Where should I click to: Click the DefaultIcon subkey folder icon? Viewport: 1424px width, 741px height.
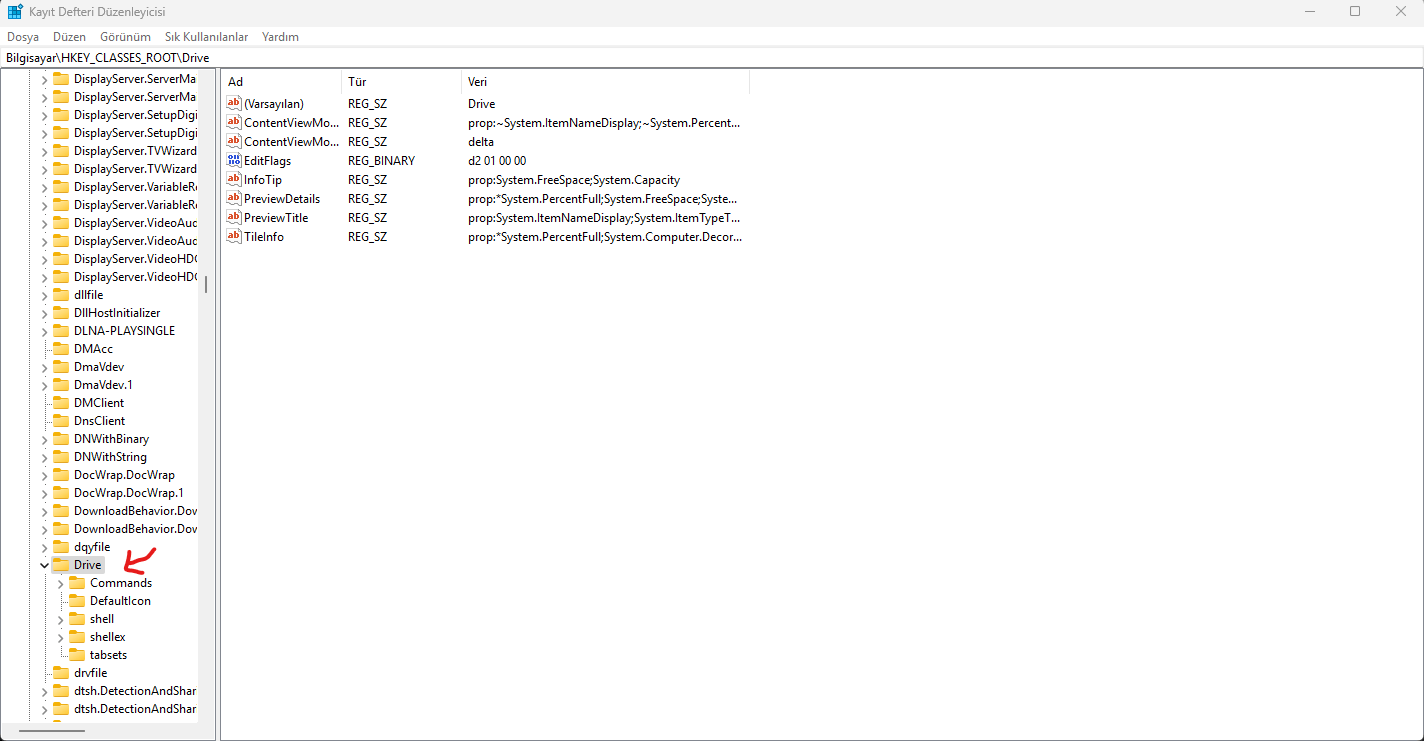click(77, 601)
